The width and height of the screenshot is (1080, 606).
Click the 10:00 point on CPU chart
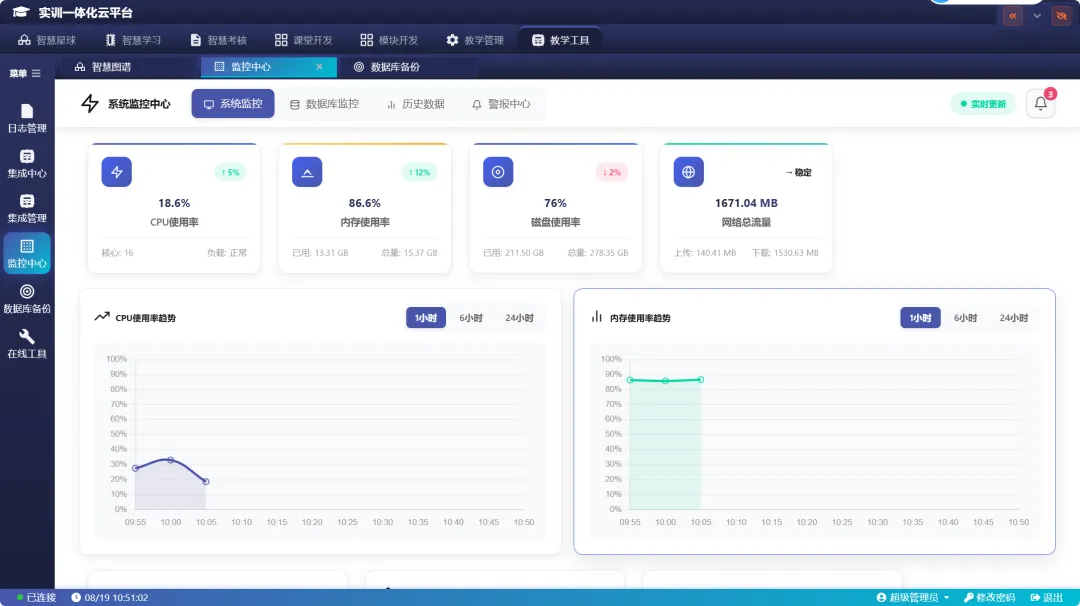click(x=171, y=460)
